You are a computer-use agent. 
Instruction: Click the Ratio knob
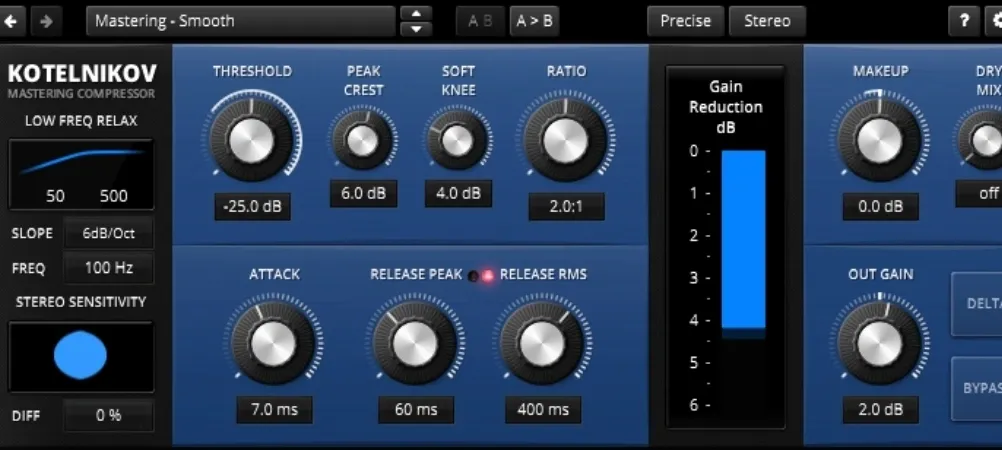coord(565,141)
